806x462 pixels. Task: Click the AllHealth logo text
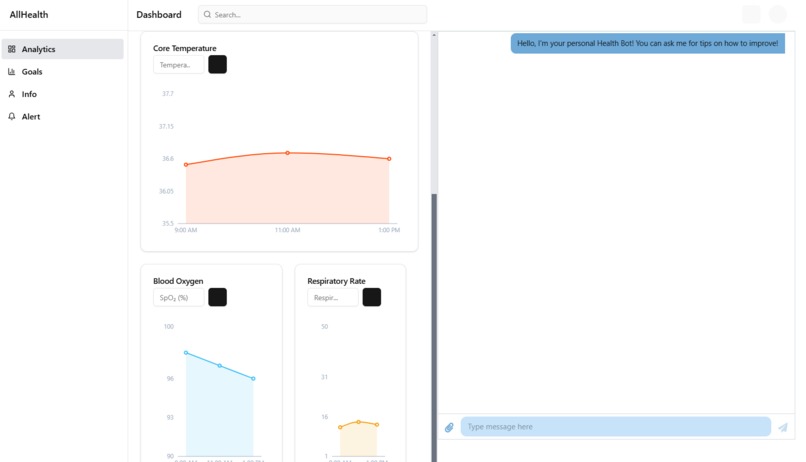point(29,15)
